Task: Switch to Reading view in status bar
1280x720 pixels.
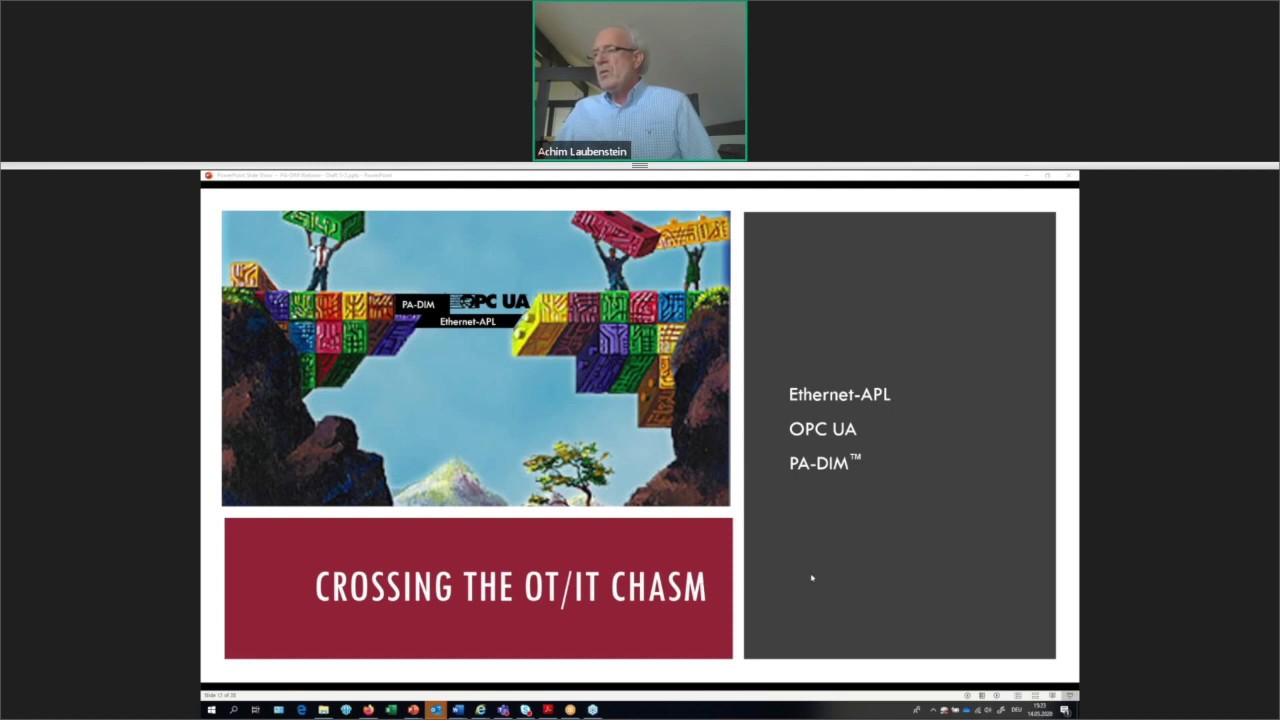Action: tap(1052, 695)
